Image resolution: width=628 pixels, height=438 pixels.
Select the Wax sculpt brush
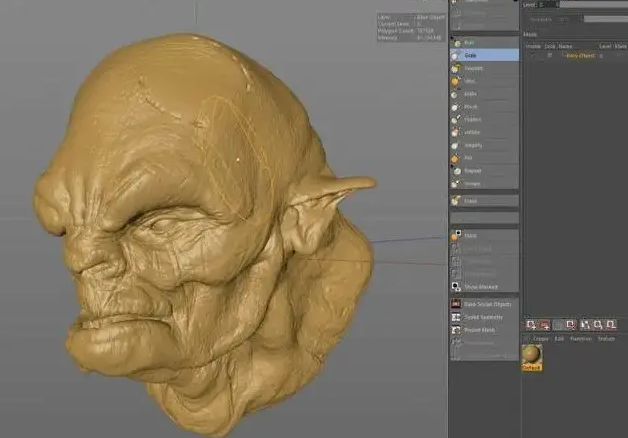point(484,81)
